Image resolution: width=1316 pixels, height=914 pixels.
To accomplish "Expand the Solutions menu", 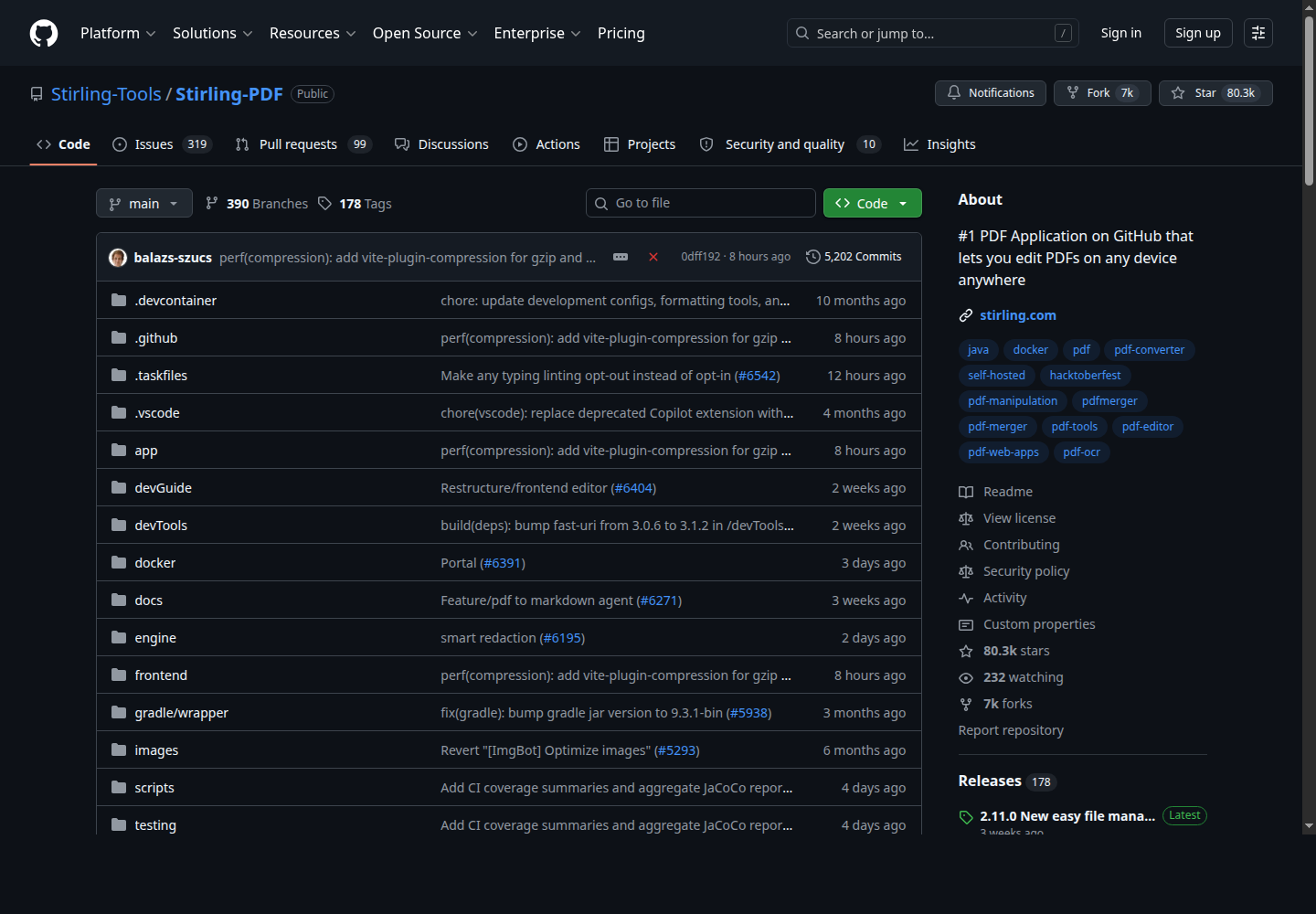I will pyautogui.click(x=213, y=33).
